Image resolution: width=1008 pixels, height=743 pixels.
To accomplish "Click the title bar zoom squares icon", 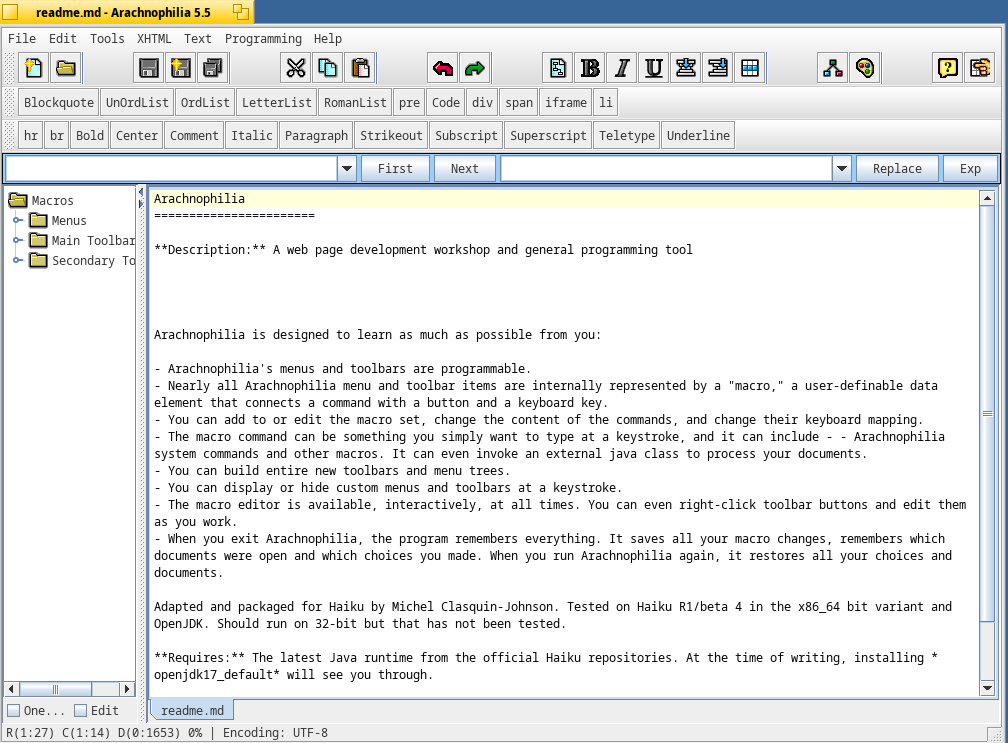I will (x=240, y=12).
